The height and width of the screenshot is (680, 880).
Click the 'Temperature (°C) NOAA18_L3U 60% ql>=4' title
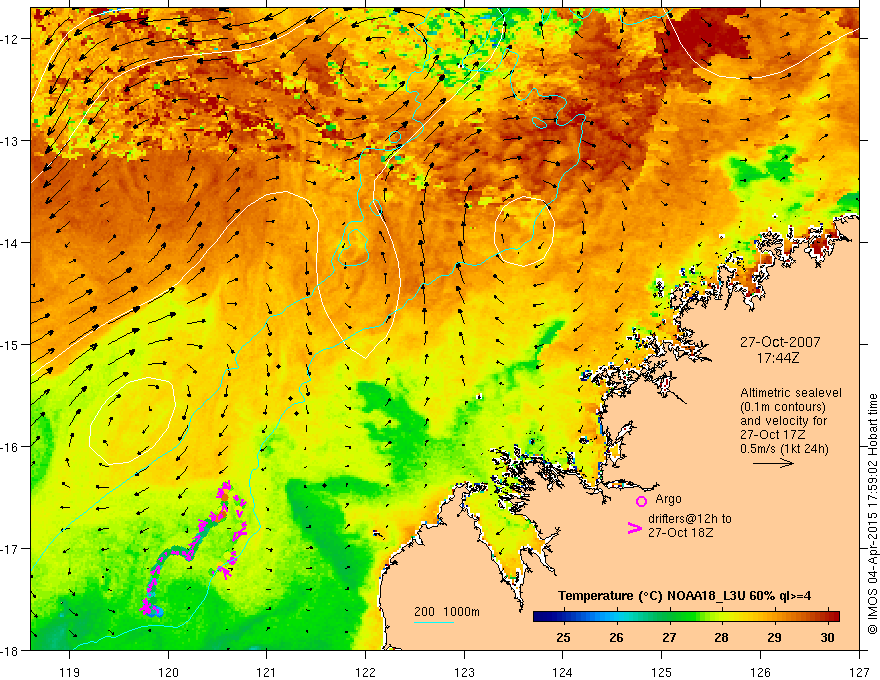[x=684, y=596]
